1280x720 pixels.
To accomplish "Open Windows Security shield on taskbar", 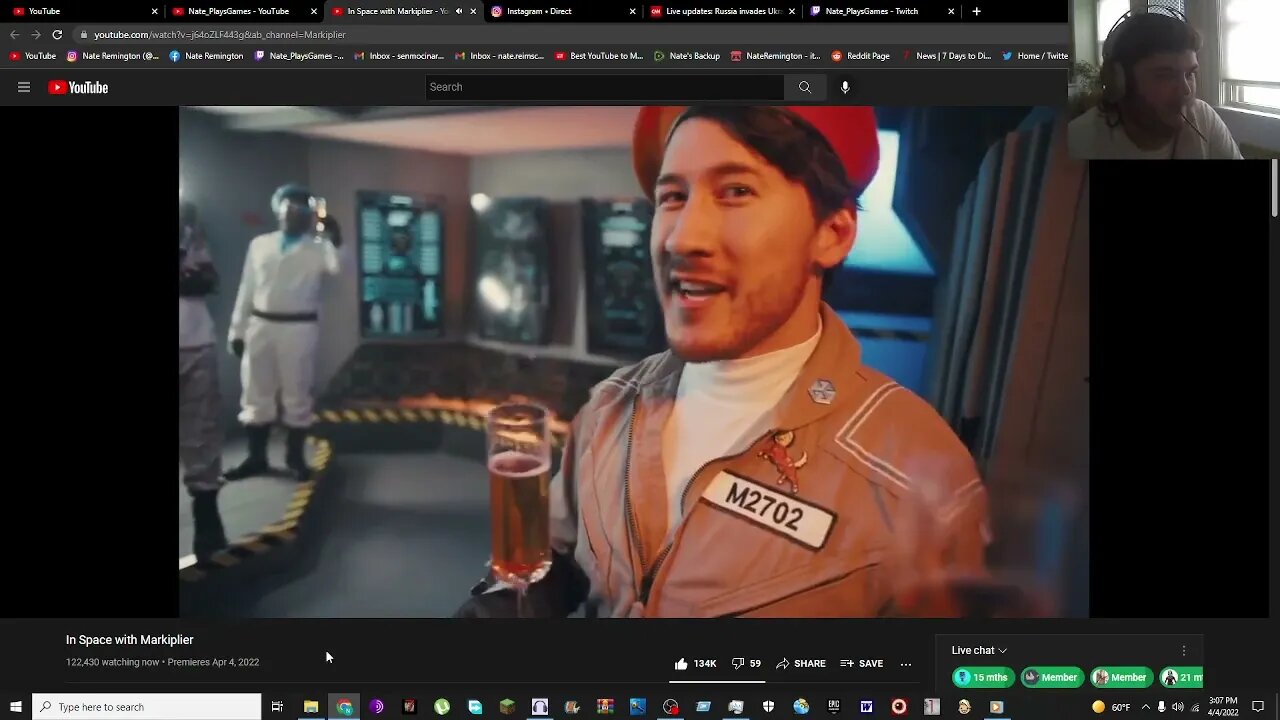I will point(768,707).
